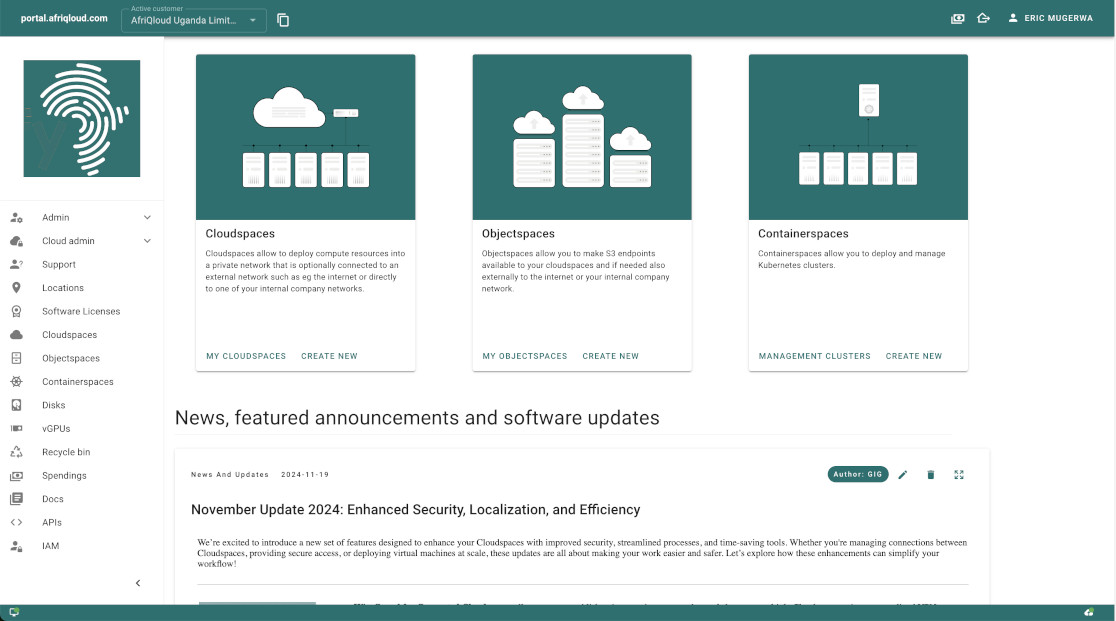1116x621 pixels.
Task: Collapse the sidebar with the left chevron
Action: coord(138,583)
